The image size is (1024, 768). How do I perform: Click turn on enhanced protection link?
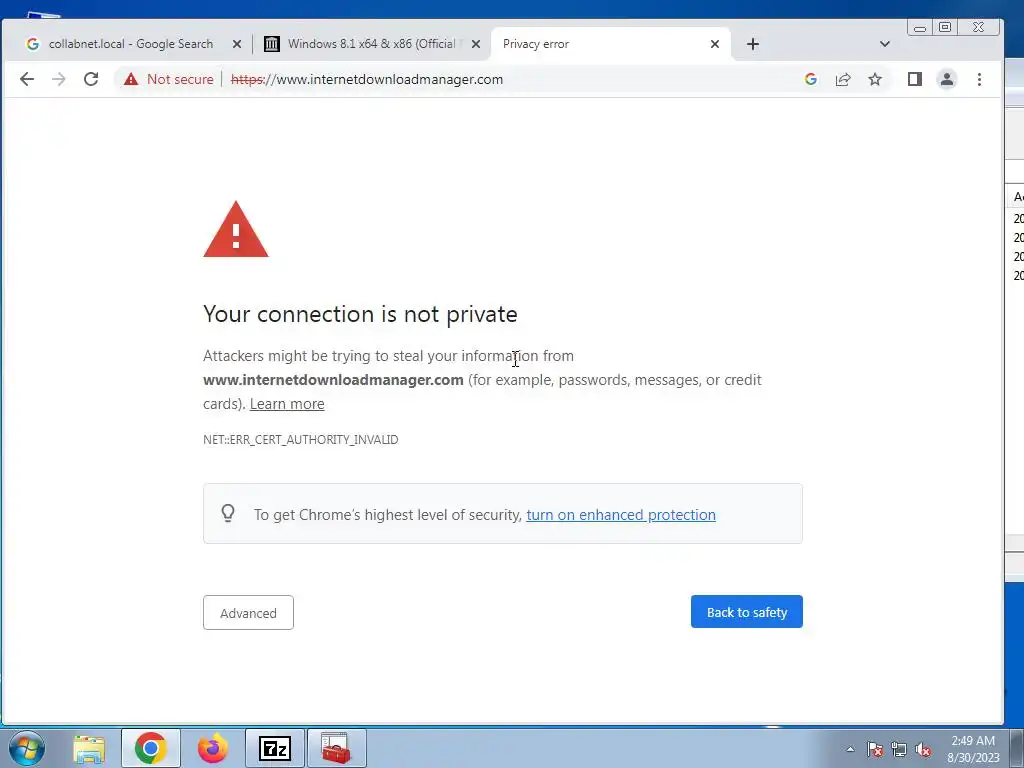click(x=620, y=515)
